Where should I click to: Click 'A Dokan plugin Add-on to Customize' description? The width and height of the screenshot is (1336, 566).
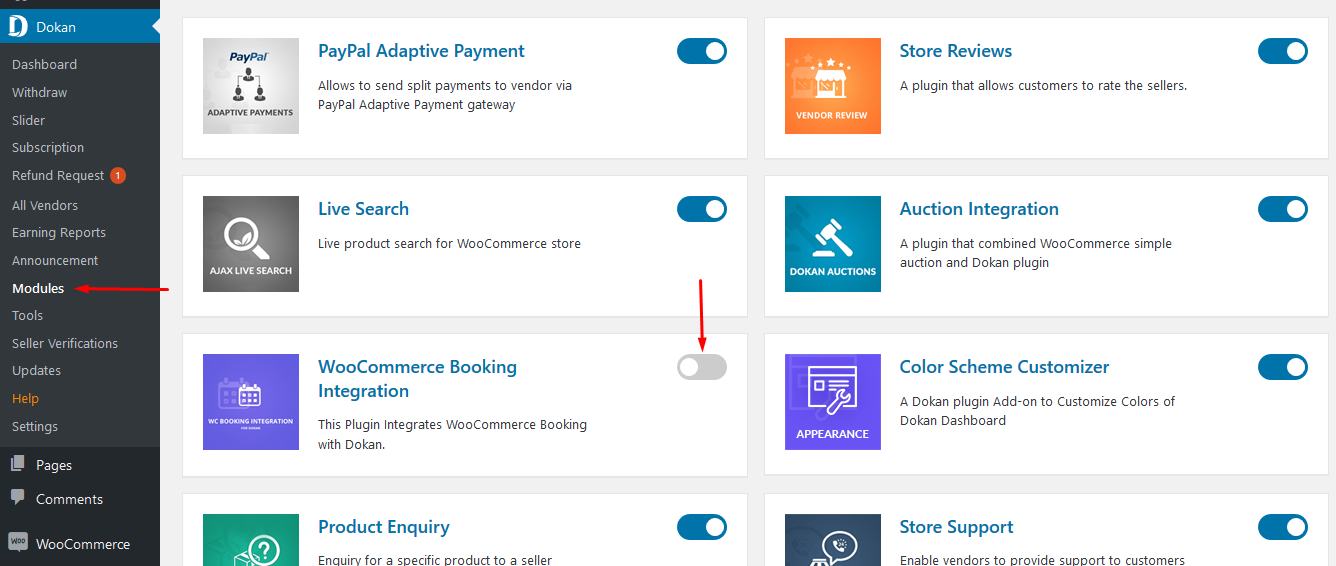point(1037,411)
